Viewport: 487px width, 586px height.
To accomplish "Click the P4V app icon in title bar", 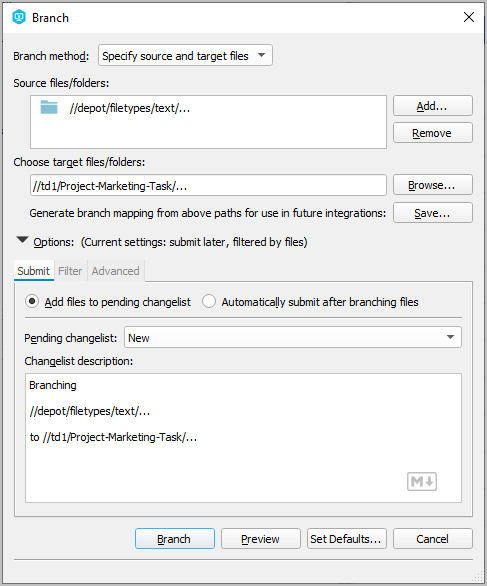I will (19, 17).
